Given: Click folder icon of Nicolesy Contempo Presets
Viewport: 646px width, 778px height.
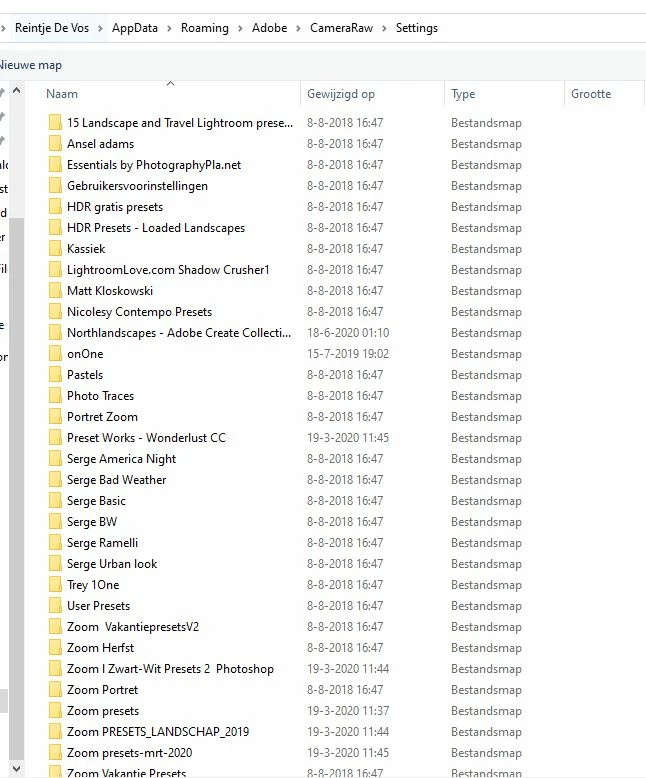Looking at the screenshot, I should coord(55,312).
